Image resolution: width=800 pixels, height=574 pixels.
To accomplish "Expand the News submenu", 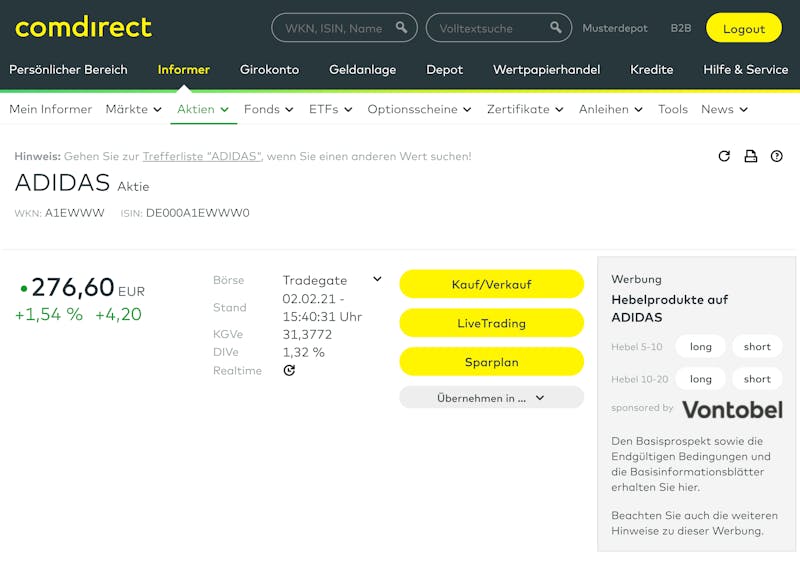I will [724, 109].
